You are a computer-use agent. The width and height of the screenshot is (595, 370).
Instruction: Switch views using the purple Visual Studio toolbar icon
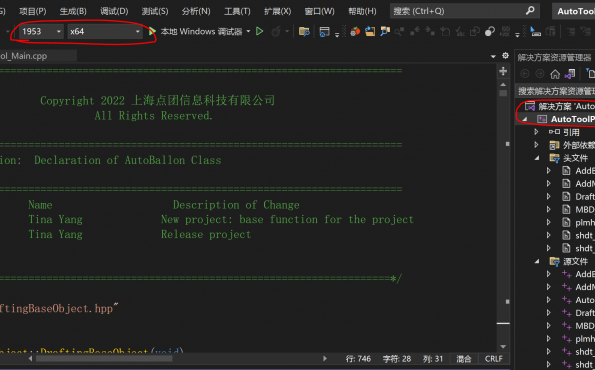570,74
